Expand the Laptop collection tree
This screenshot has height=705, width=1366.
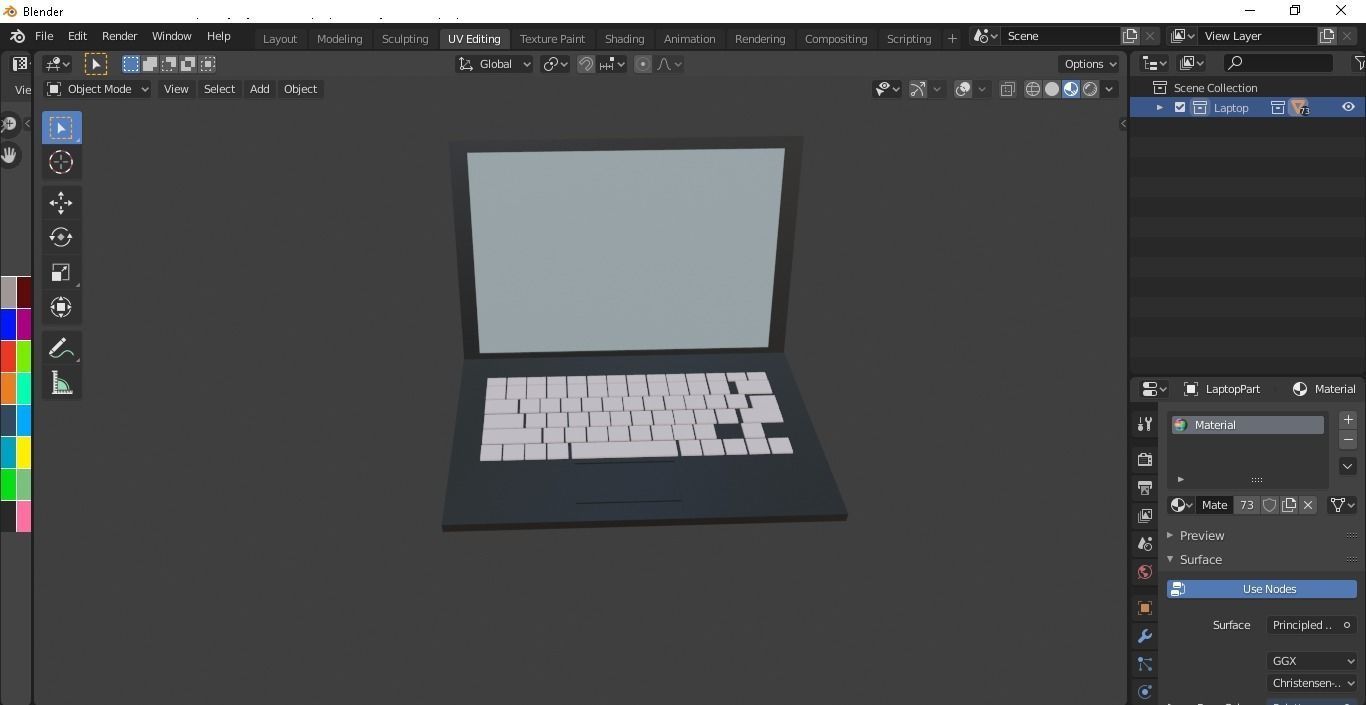point(1160,108)
